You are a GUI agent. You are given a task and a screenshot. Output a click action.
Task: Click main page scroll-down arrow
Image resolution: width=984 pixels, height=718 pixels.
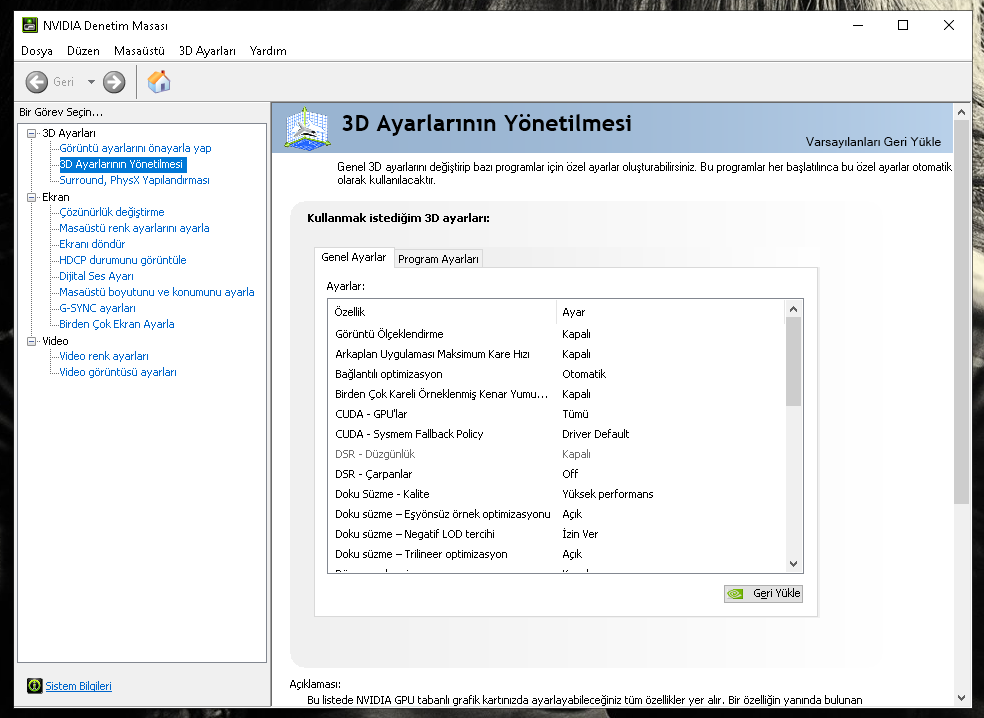point(961,697)
